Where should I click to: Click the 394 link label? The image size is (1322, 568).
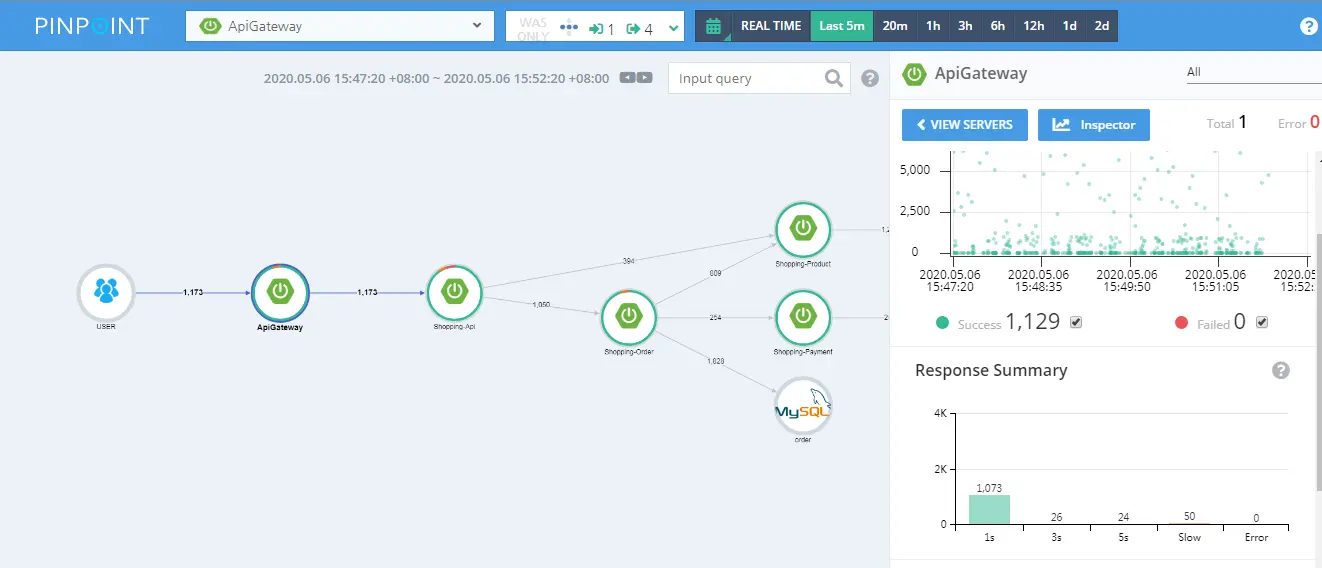click(629, 261)
